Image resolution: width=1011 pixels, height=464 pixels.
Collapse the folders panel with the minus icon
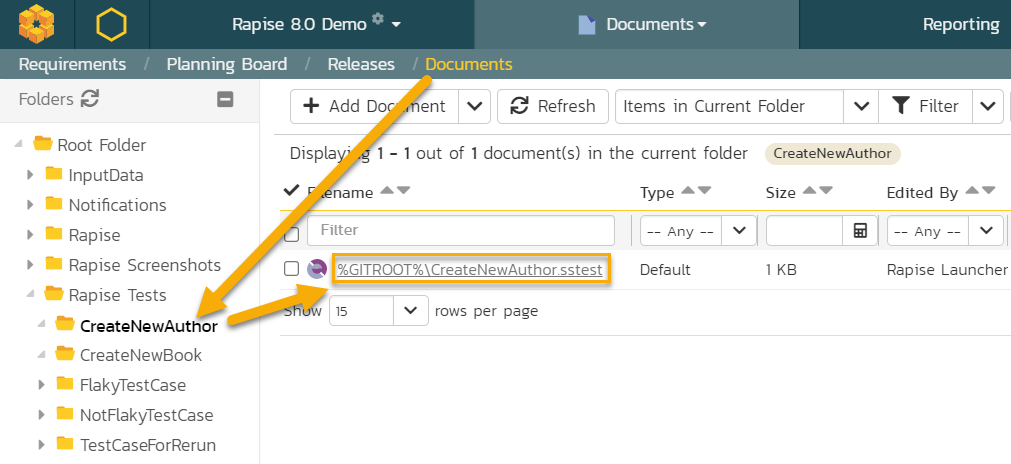tap(225, 99)
